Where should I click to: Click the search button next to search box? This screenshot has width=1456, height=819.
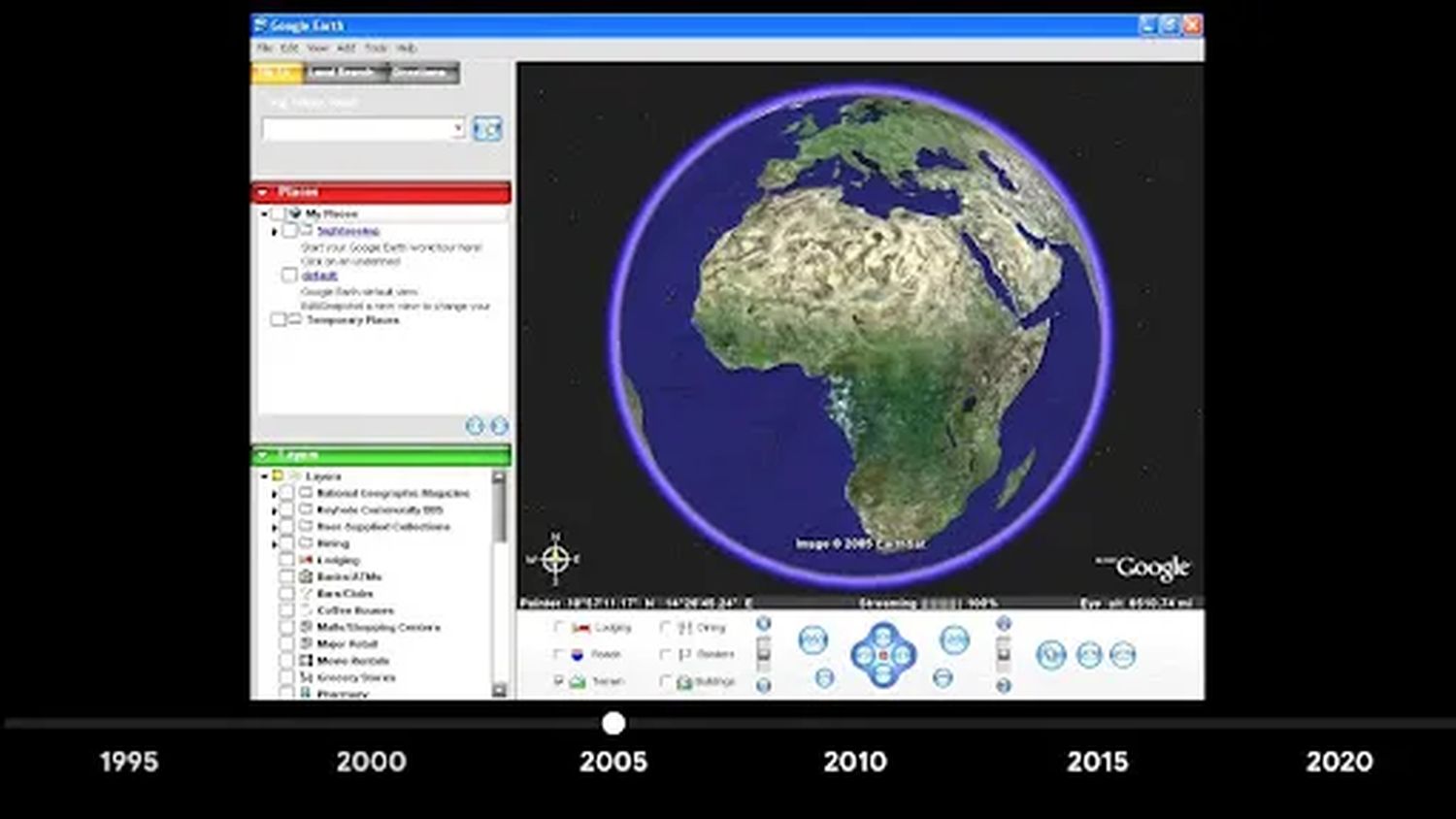[x=487, y=129]
